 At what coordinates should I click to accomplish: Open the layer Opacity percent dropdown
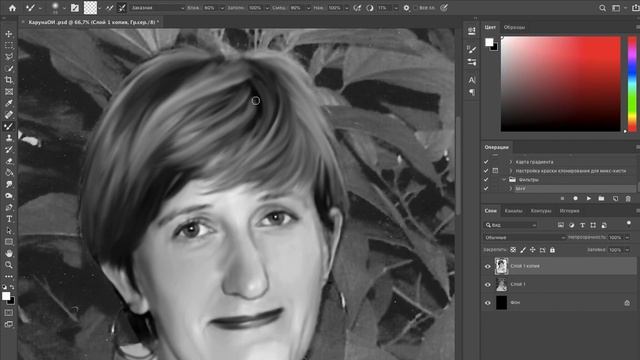click(x=627, y=238)
